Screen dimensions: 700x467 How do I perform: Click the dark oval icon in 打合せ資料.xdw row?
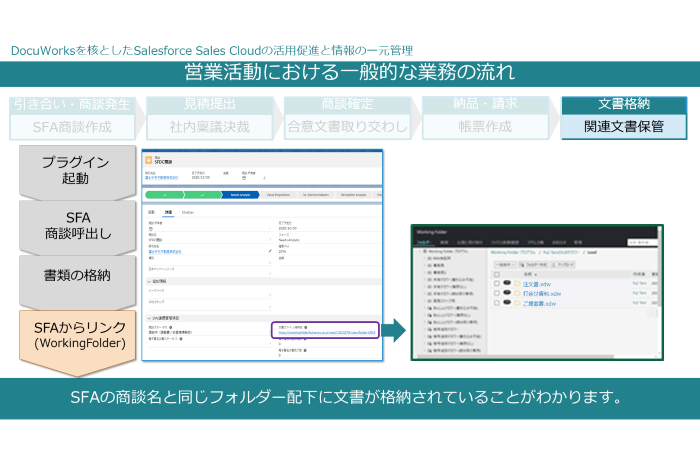[507, 292]
